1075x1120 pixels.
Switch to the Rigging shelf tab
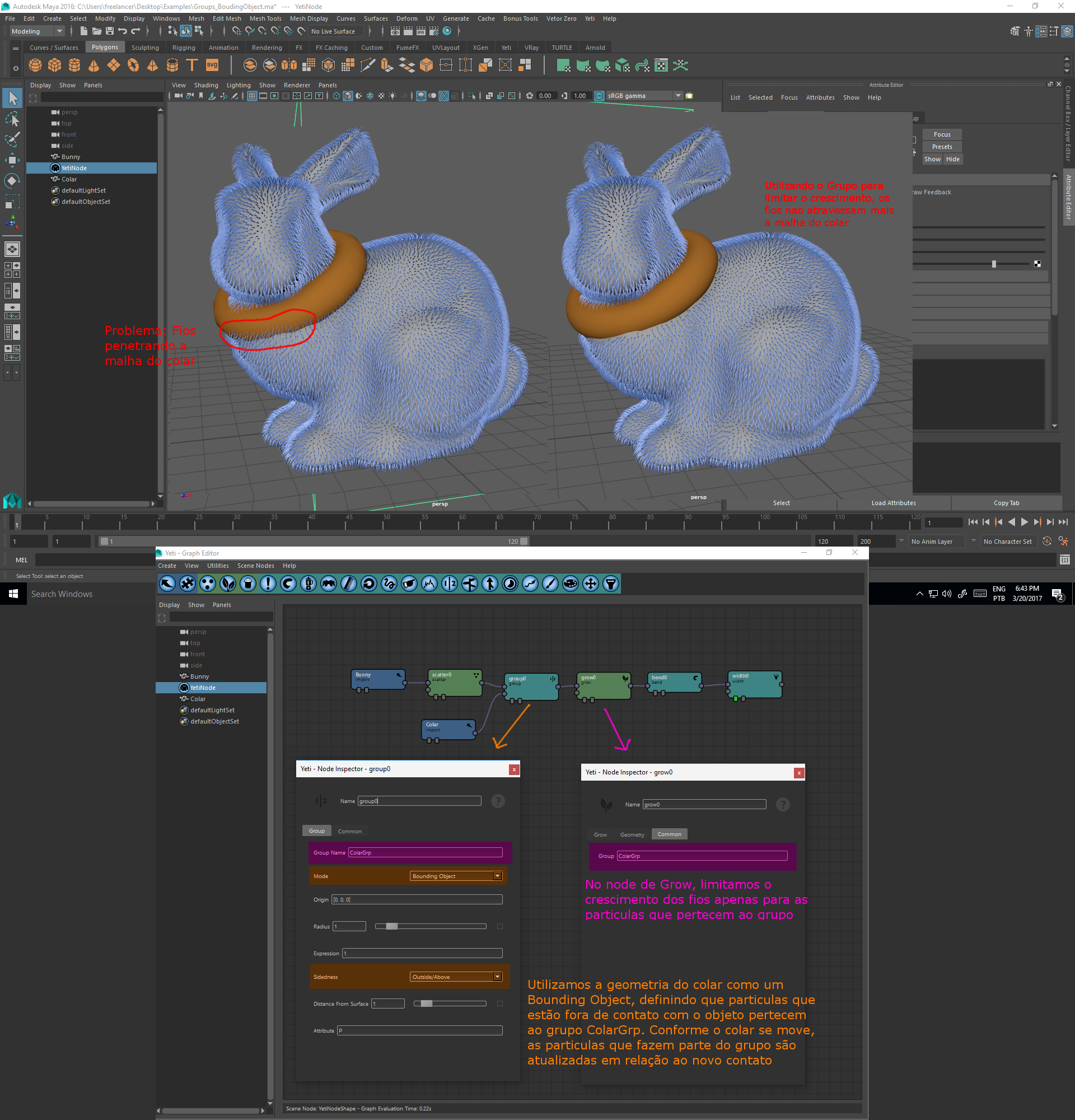click(x=183, y=48)
